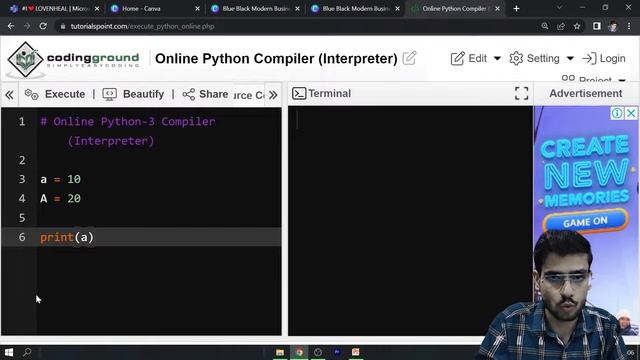Click the Execute gears icon
The height and width of the screenshot is (360, 640).
point(31,94)
